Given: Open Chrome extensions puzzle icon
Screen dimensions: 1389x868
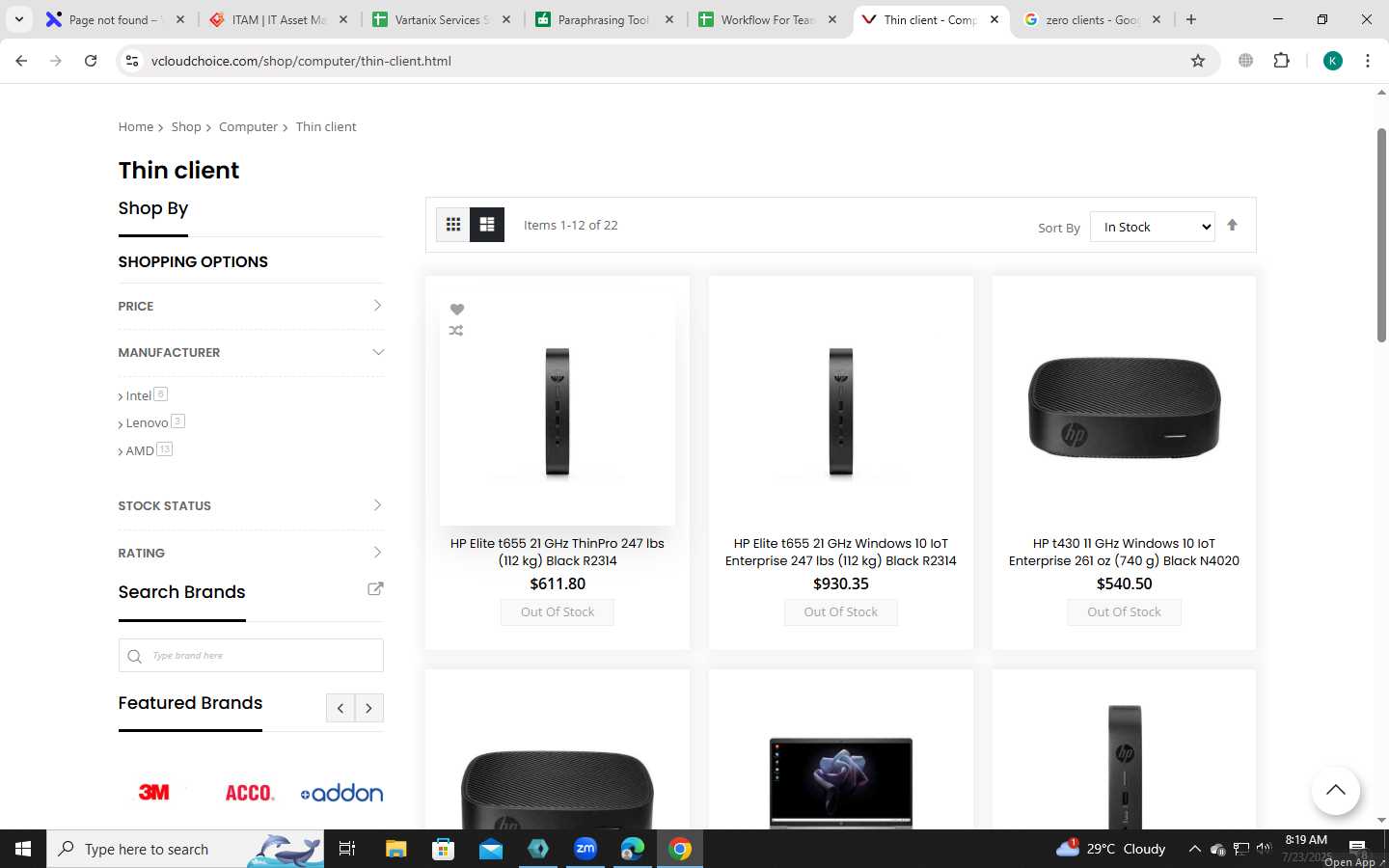Looking at the screenshot, I should pyautogui.click(x=1281, y=61).
